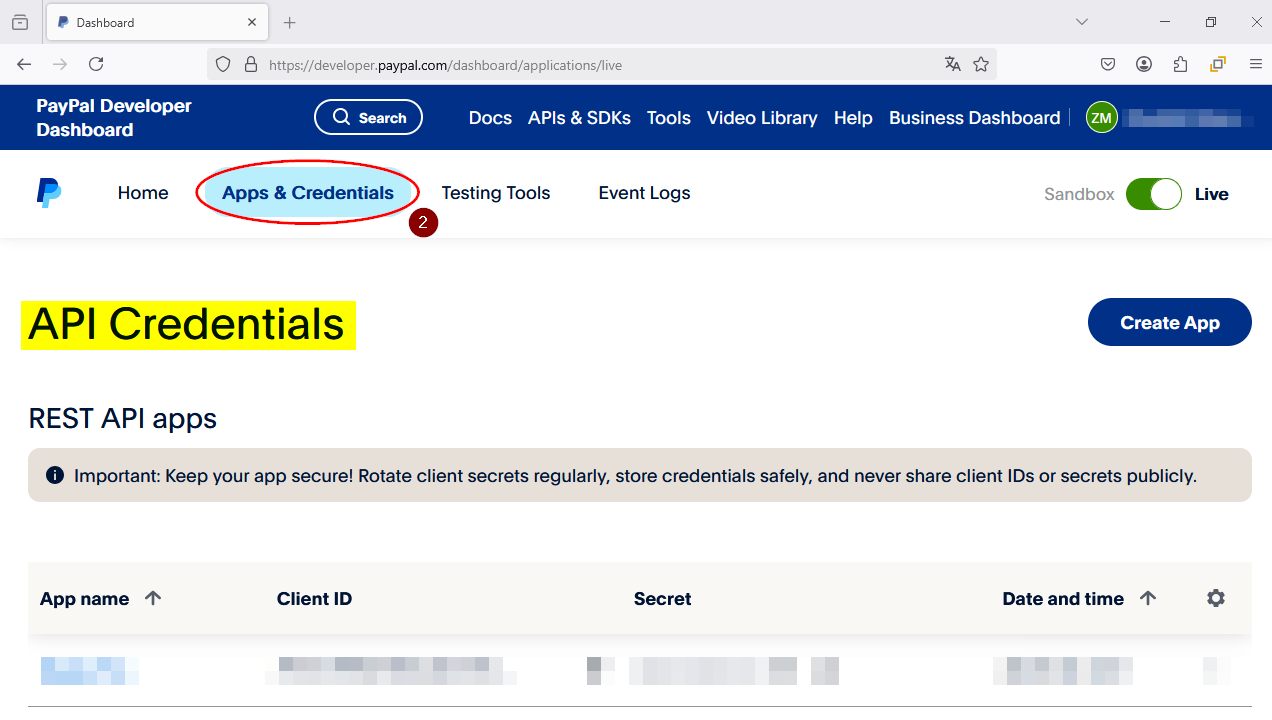Click the ZM user avatar
Screen dimensions: 1272x720
pos(1102,118)
